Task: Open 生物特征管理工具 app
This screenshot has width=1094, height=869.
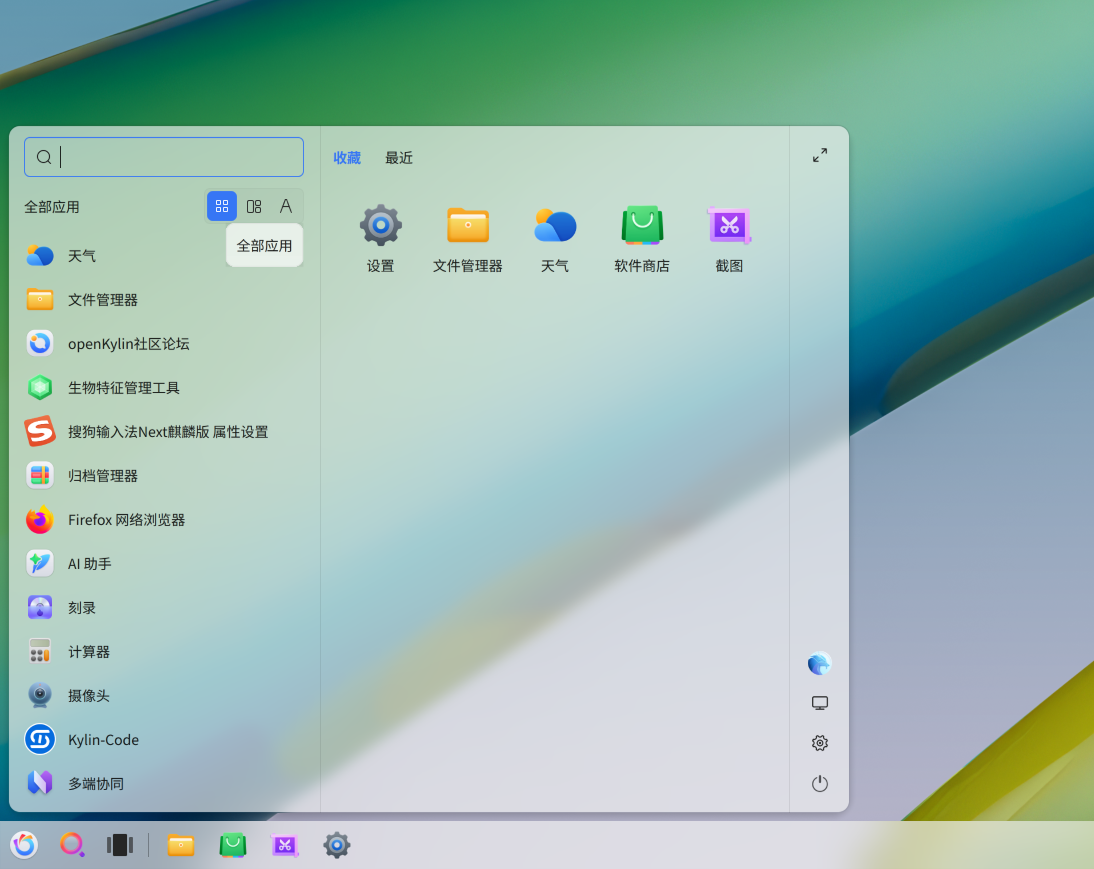Action: click(x=164, y=388)
